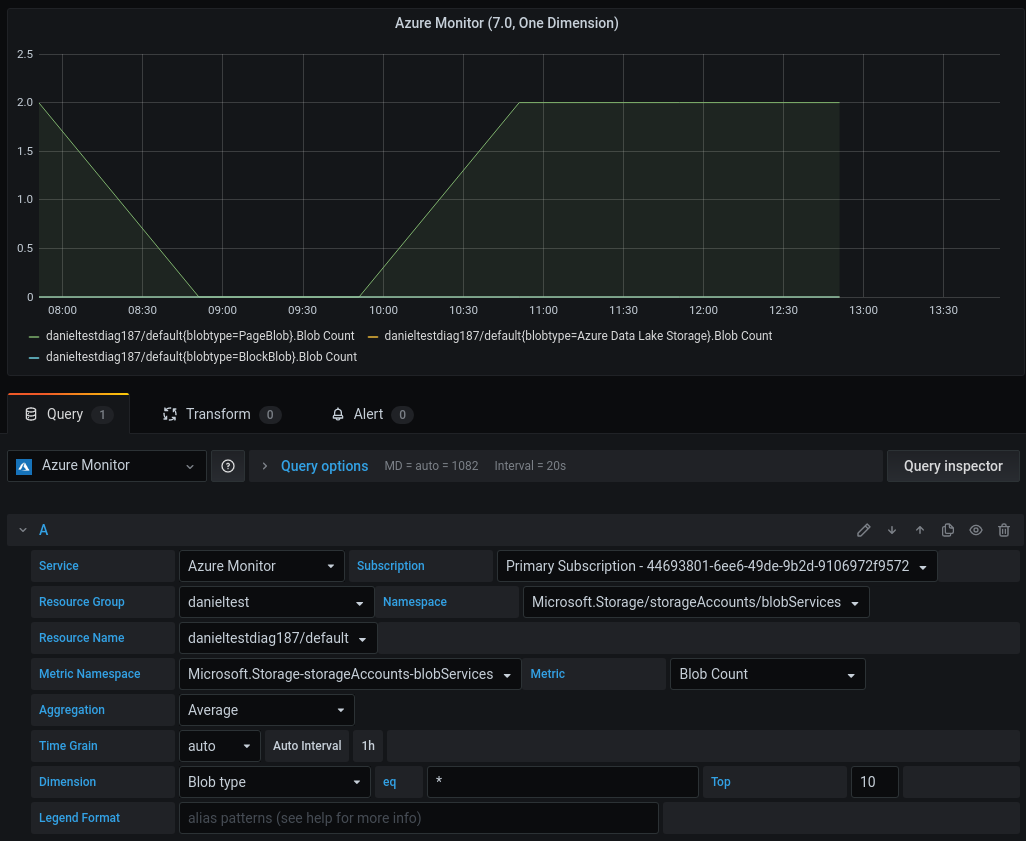Open the Dimension Blob type dropdown
Viewport: 1026px width, 841px height.
(x=275, y=782)
